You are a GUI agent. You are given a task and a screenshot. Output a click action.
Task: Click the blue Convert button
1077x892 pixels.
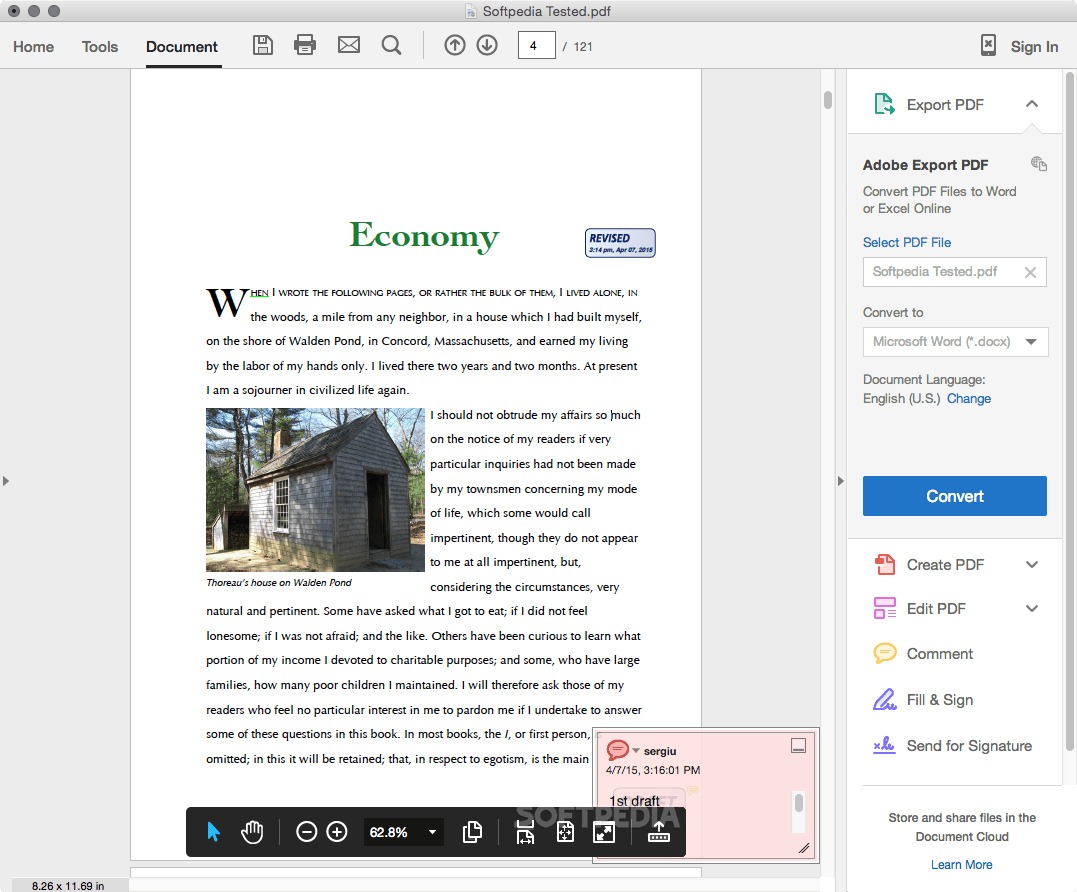(954, 496)
